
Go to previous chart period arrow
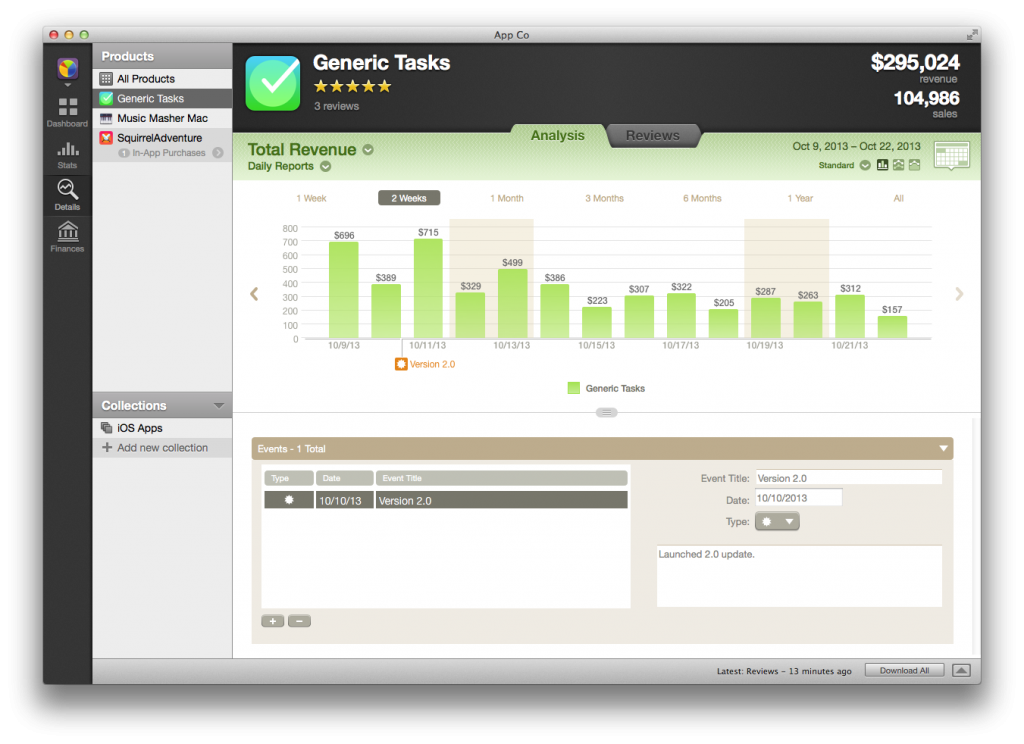(254, 294)
